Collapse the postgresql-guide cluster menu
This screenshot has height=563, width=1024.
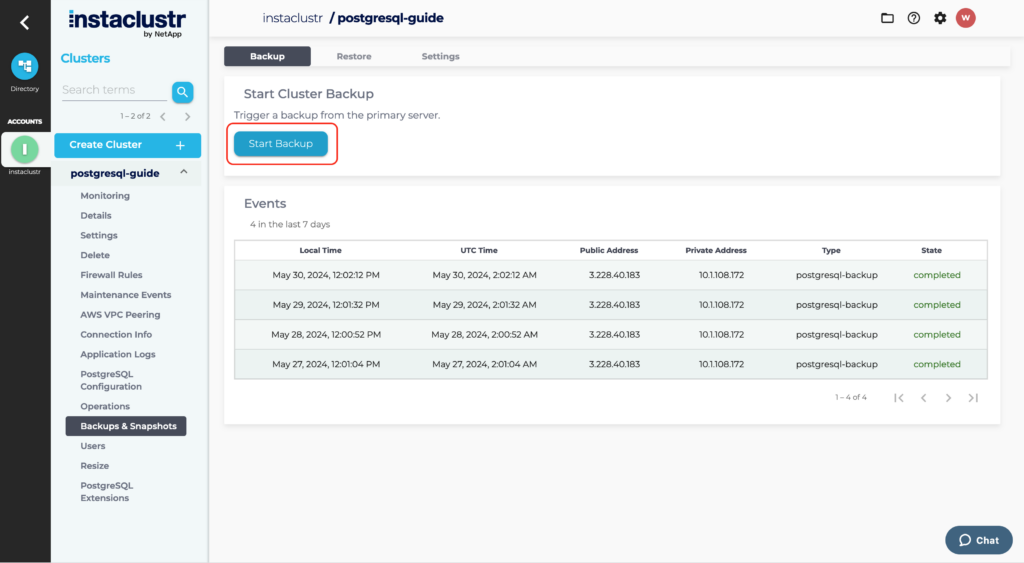184,173
